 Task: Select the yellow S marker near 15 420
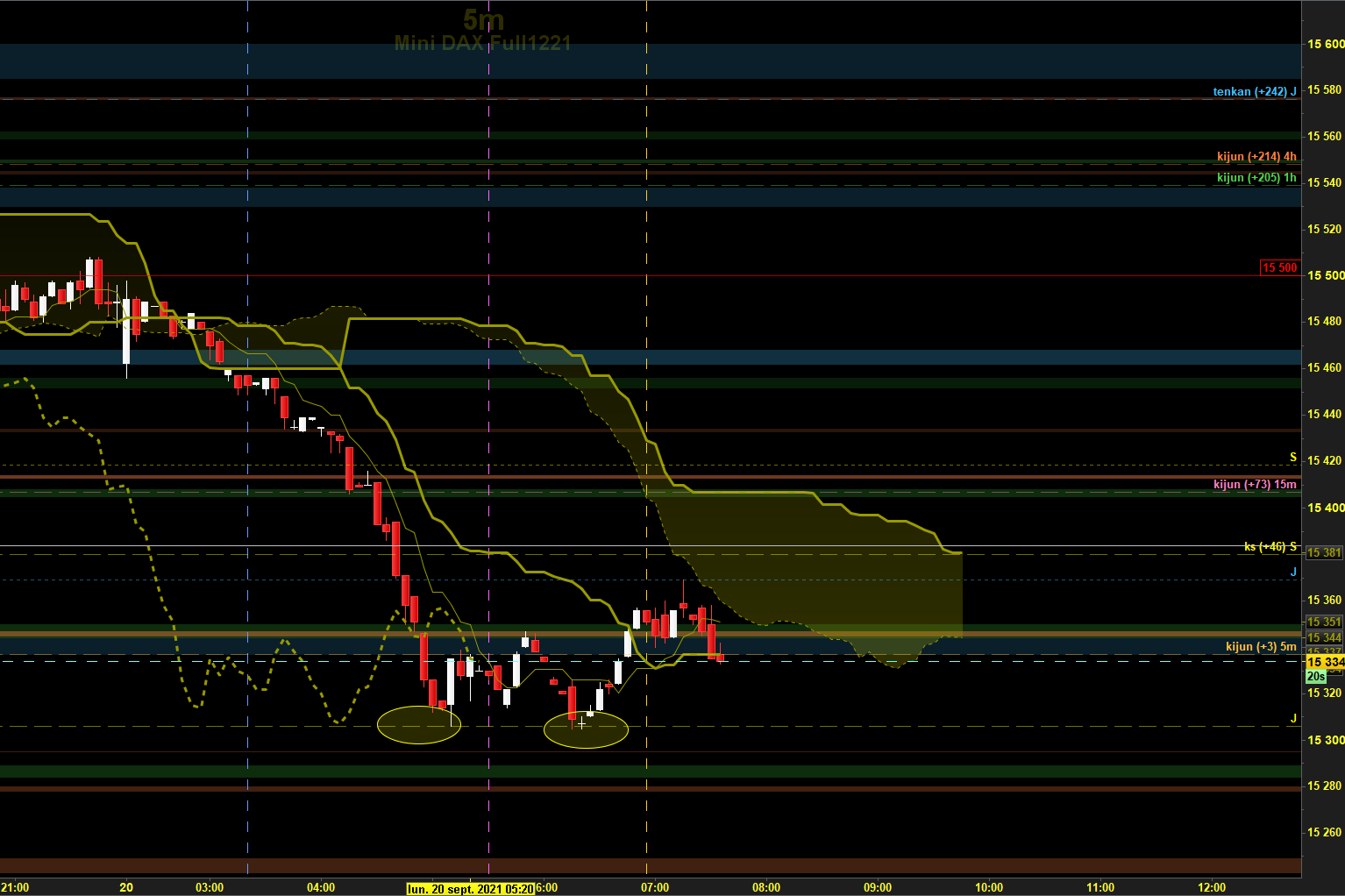[x=1293, y=458]
